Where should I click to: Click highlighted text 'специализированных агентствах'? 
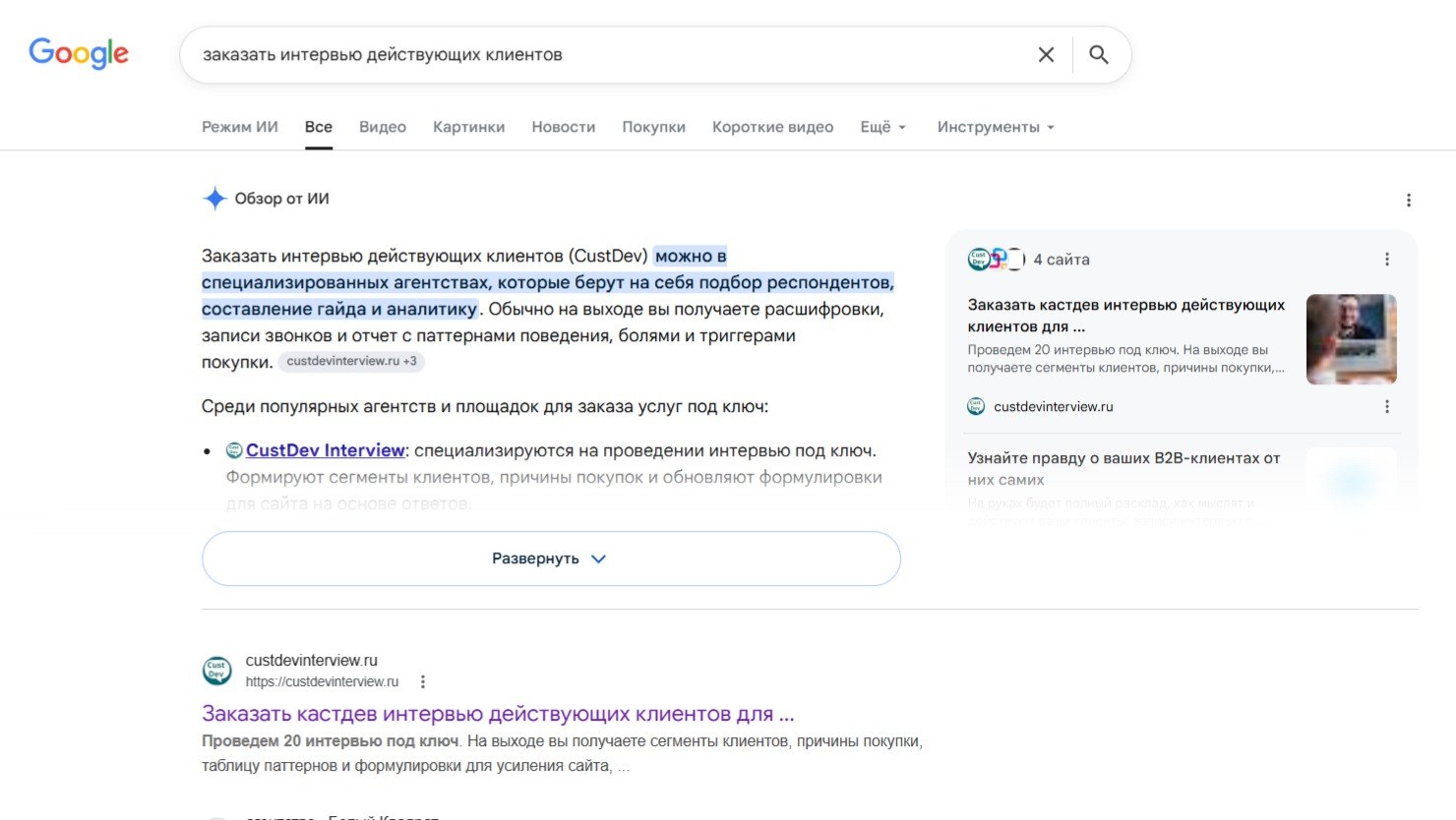click(x=345, y=282)
